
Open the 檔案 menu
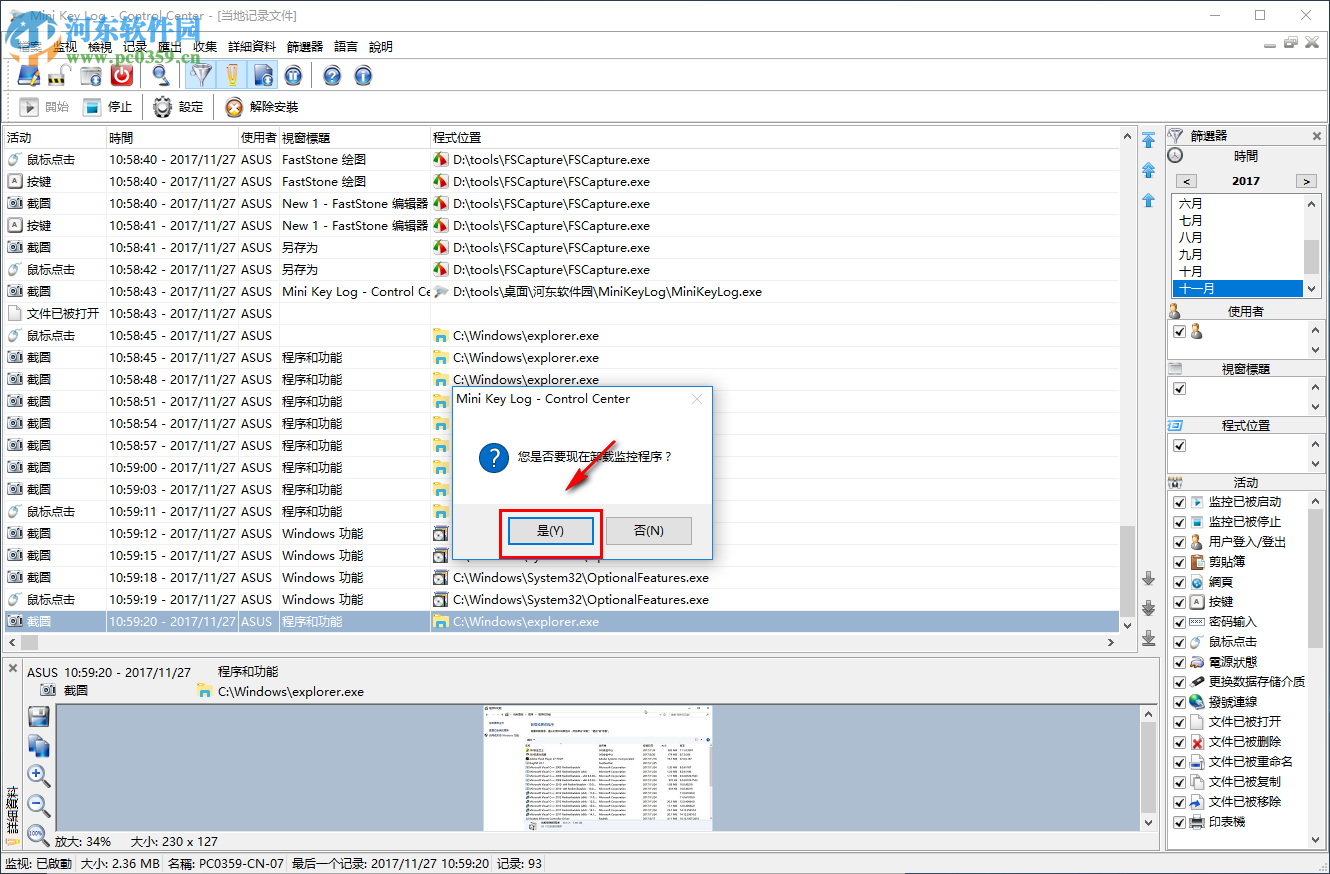[30, 46]
